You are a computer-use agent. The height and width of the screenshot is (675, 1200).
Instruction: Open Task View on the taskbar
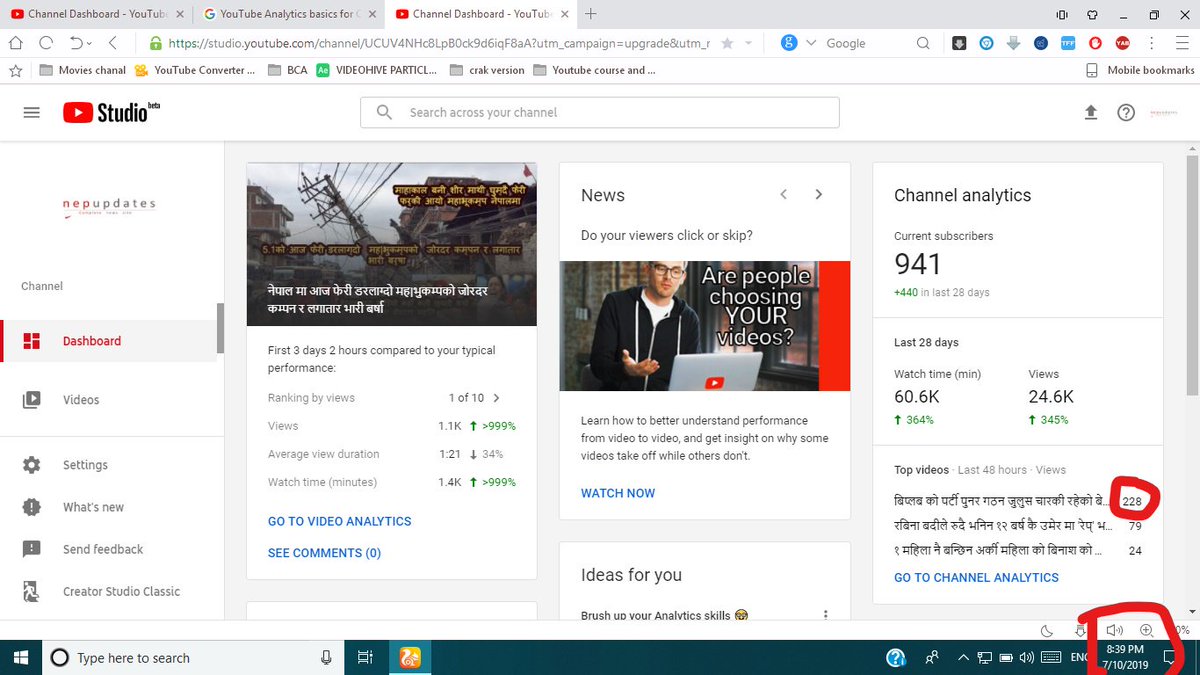[365, 657]
